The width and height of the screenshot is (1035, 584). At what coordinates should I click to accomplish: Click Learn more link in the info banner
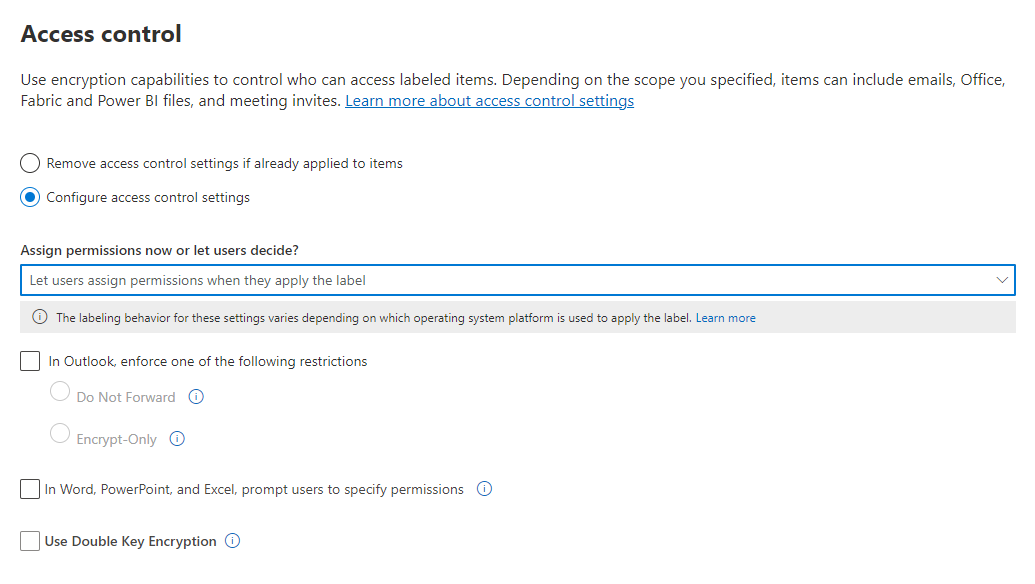tap(725, 318)
